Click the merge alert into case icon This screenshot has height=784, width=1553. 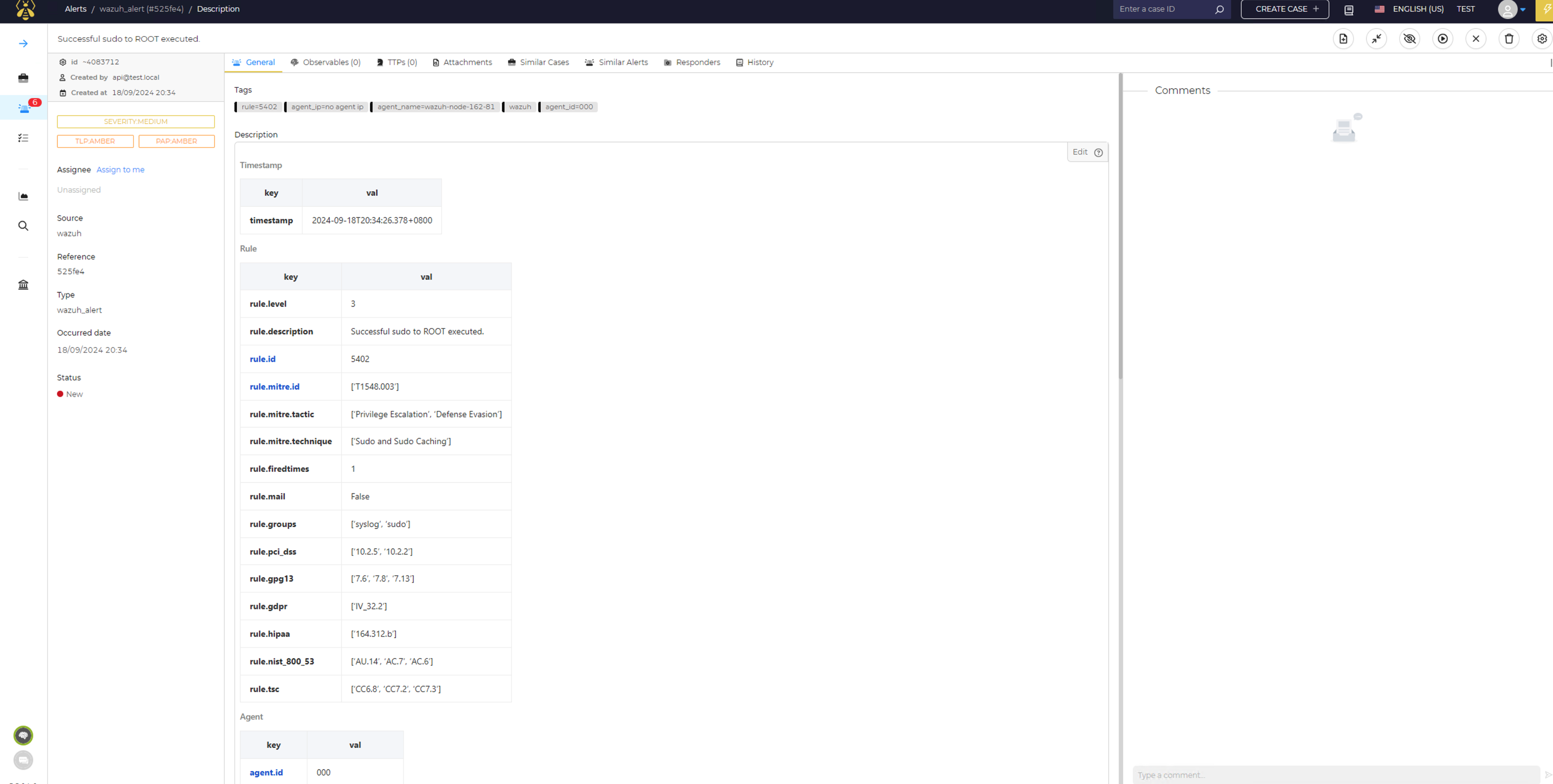click(1377, 39)
